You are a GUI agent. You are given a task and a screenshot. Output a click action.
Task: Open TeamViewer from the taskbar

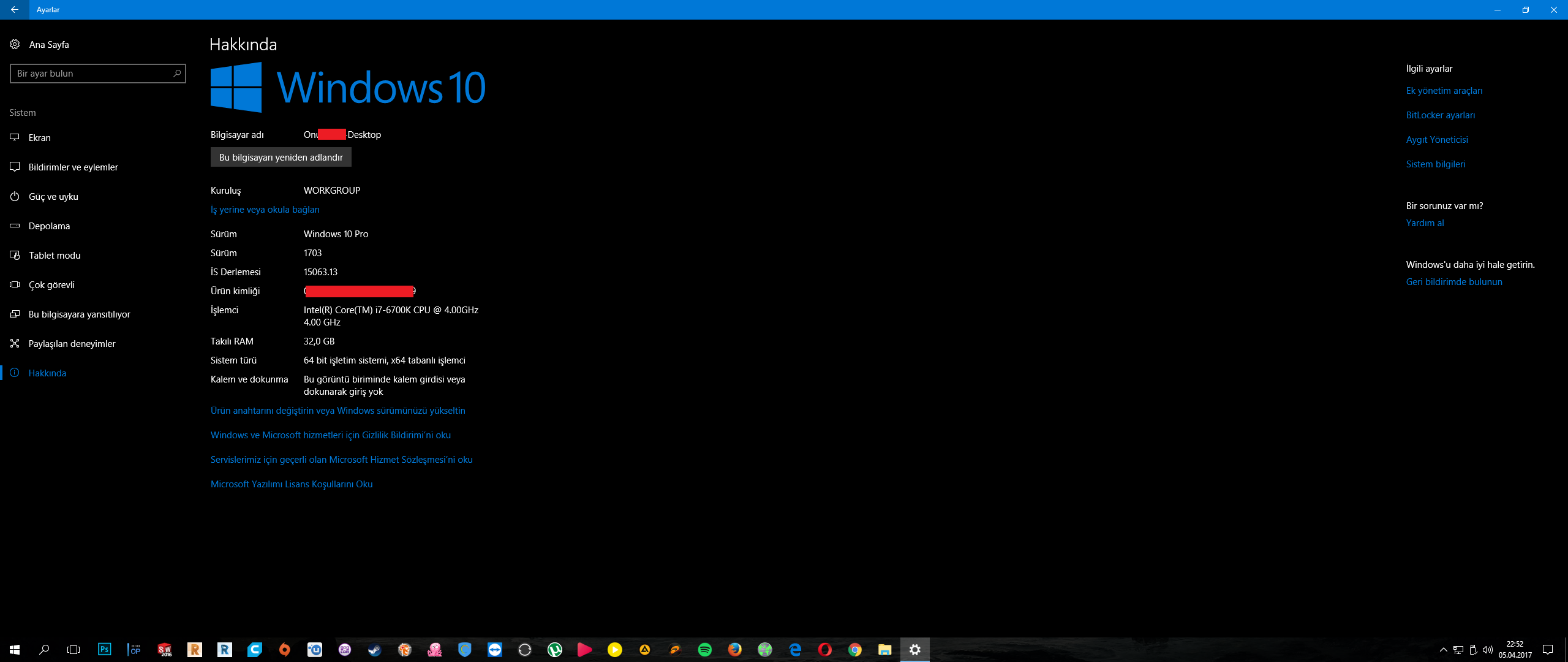(x=495, y=650)
